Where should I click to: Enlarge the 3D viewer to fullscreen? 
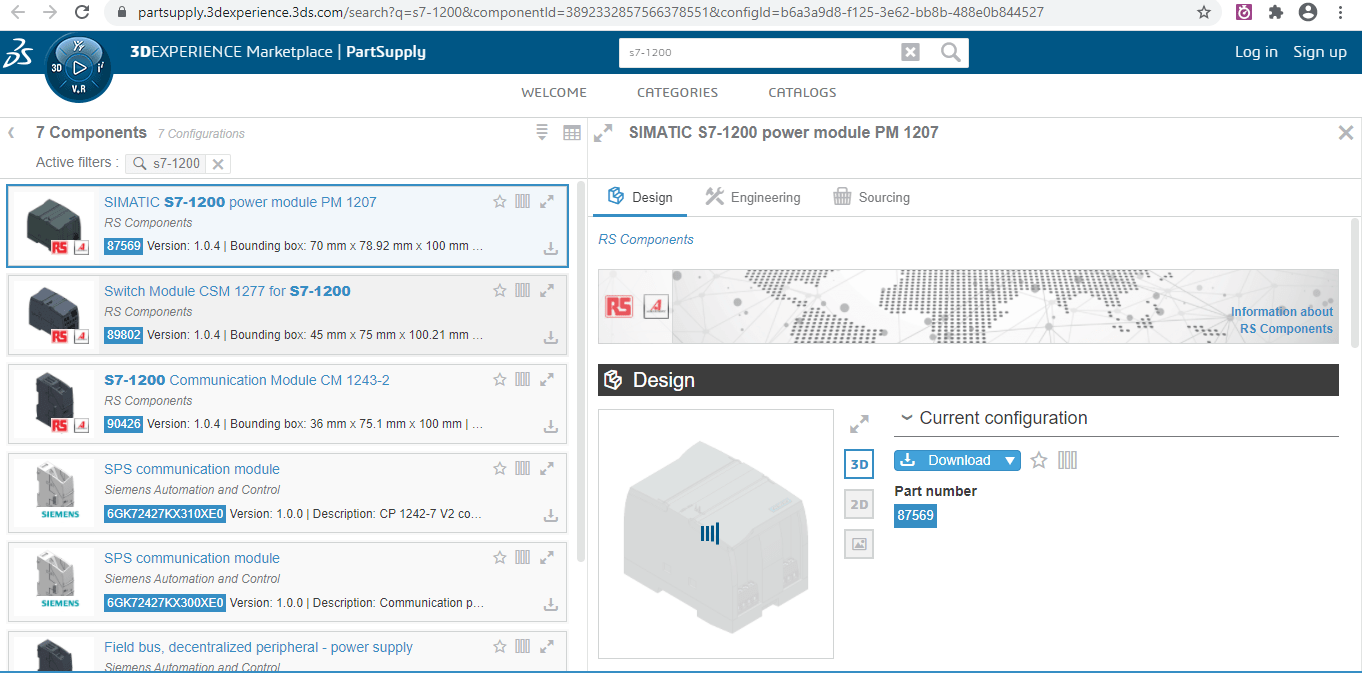point(859,424)
